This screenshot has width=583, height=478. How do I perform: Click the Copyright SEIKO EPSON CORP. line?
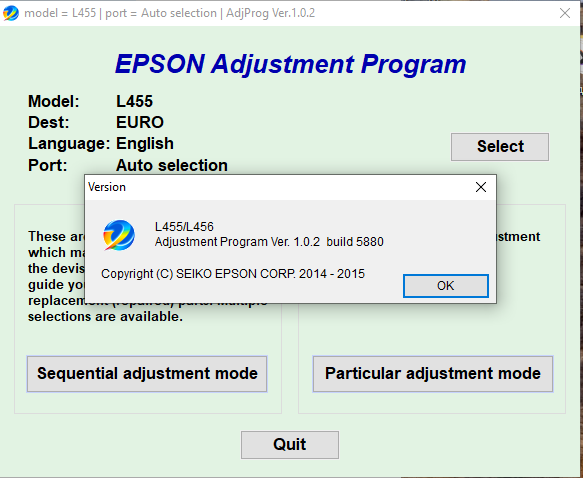pyautogui.click(x=233, y=274)
